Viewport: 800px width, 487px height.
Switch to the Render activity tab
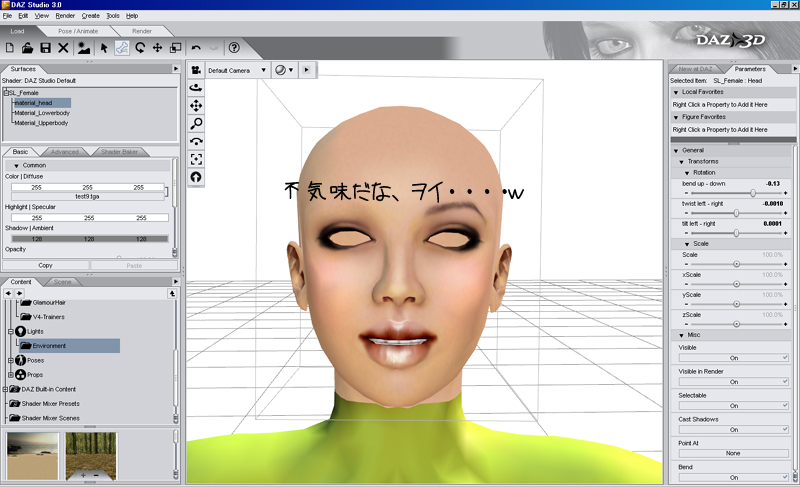(x=142, y=31)
